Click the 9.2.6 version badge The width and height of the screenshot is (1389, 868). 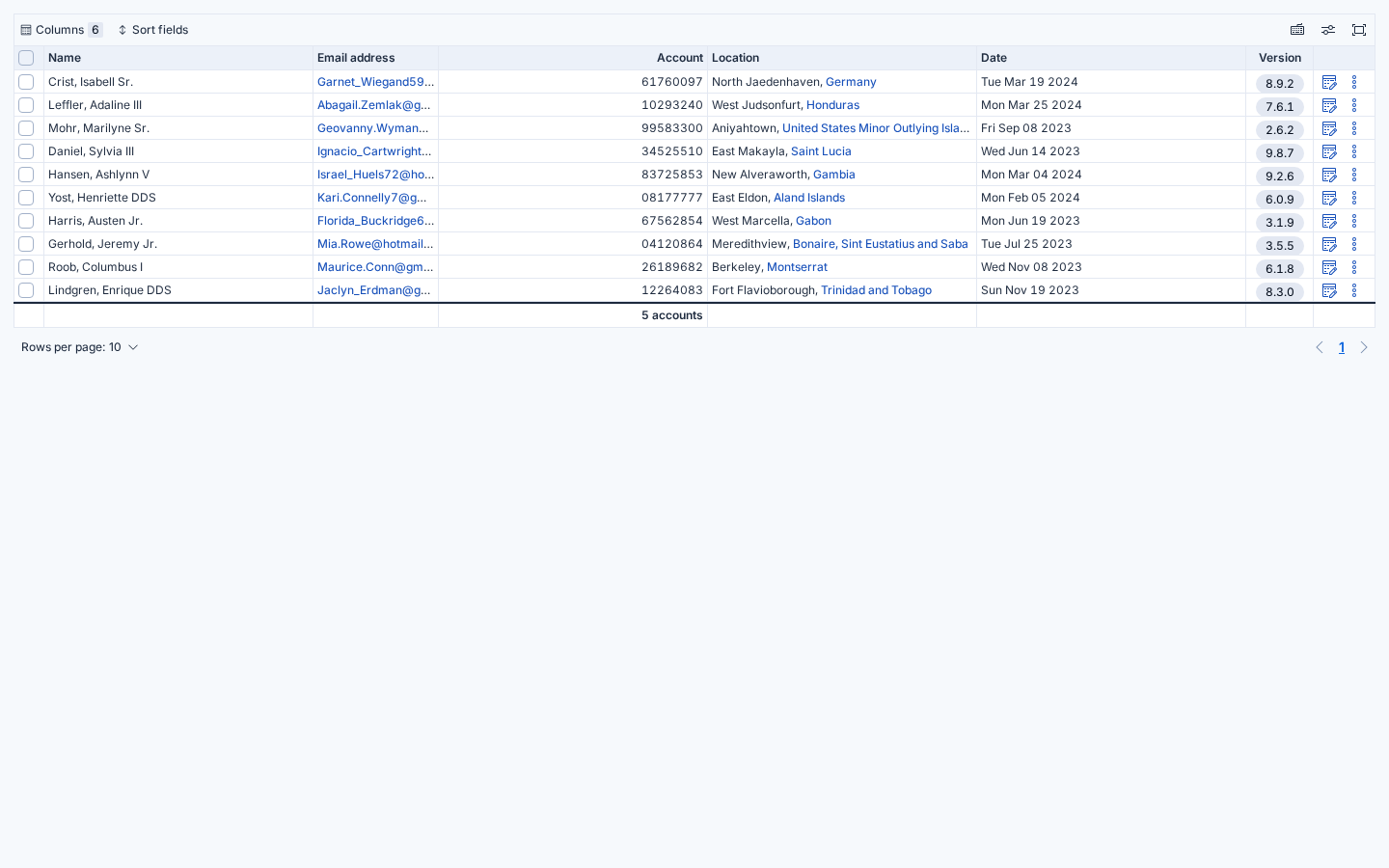click(x=1280, y=176)
